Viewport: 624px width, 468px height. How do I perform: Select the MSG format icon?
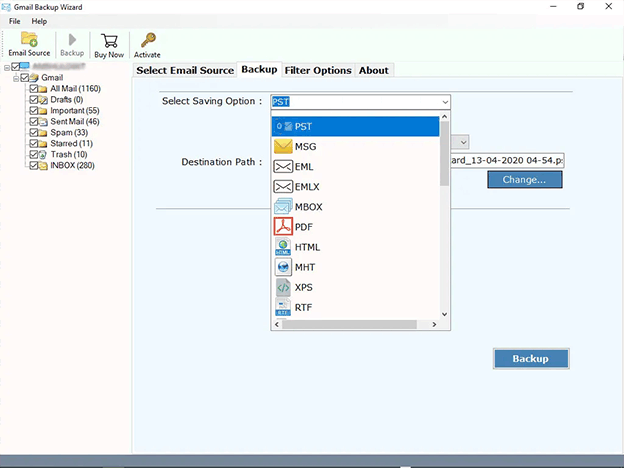282,147
